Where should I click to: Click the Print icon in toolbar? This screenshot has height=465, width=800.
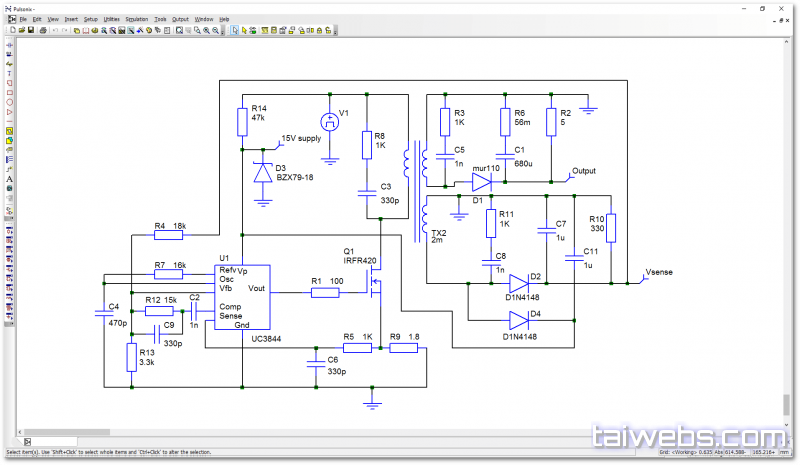tap(43, 30)
